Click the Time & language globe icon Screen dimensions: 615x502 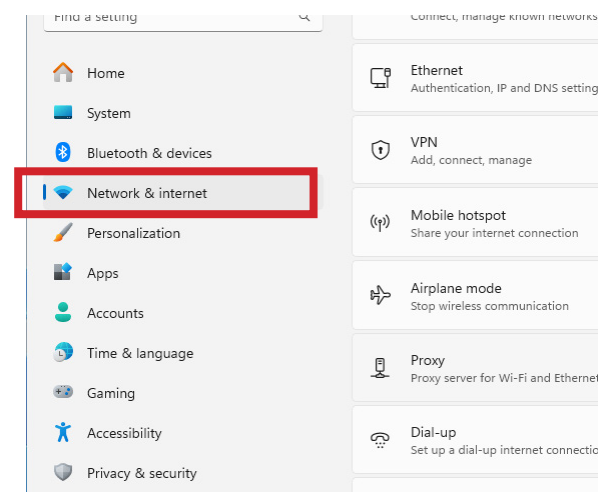(x=63, y=352)
